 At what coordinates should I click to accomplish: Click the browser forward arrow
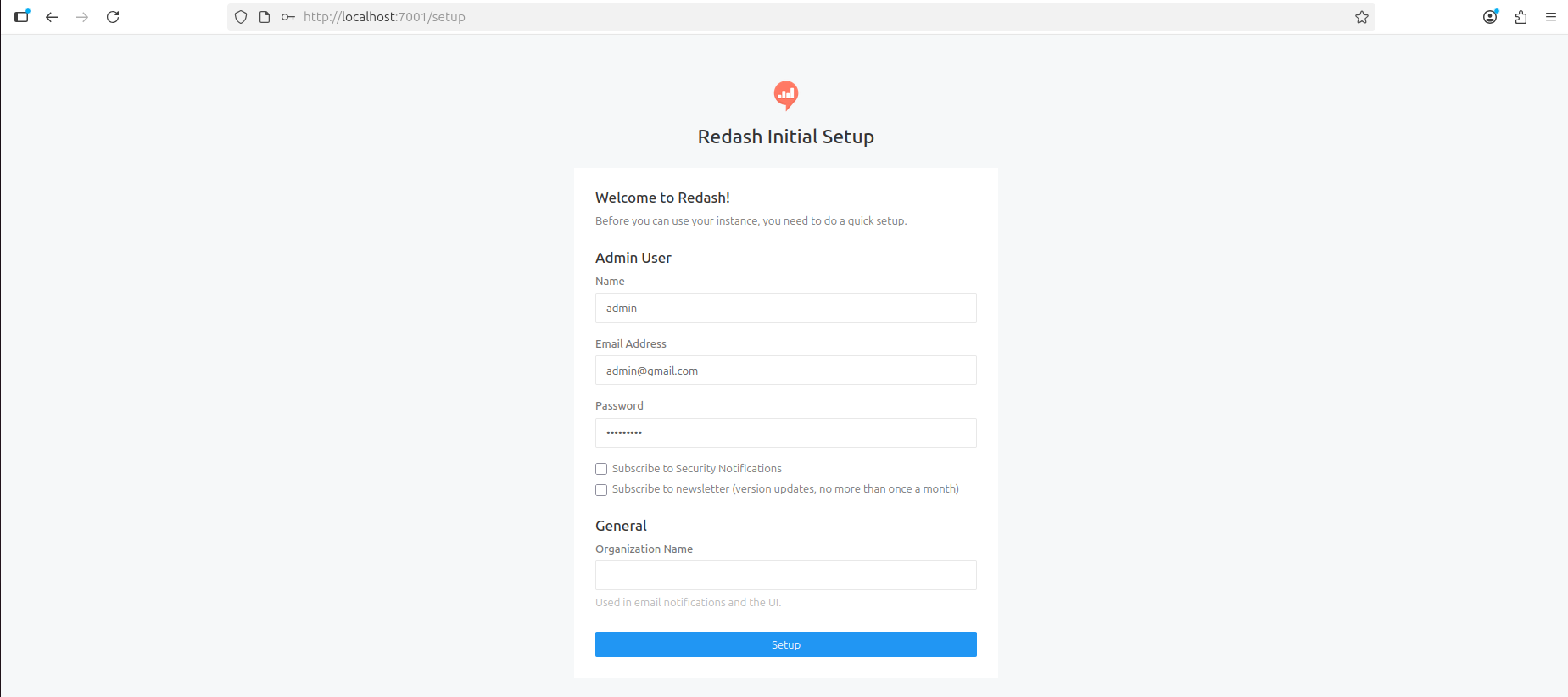pyautogui.click(x=82, y=17)
